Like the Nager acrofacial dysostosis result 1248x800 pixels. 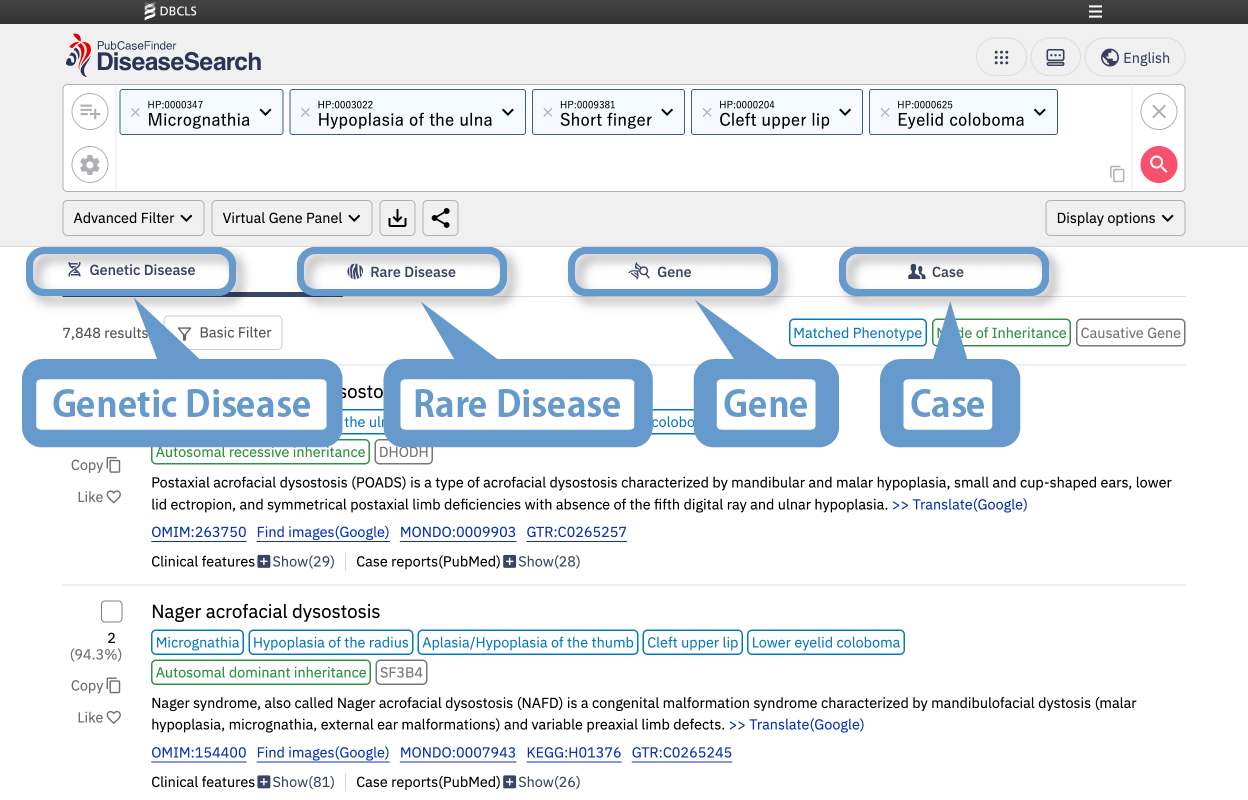pos(99,717)
